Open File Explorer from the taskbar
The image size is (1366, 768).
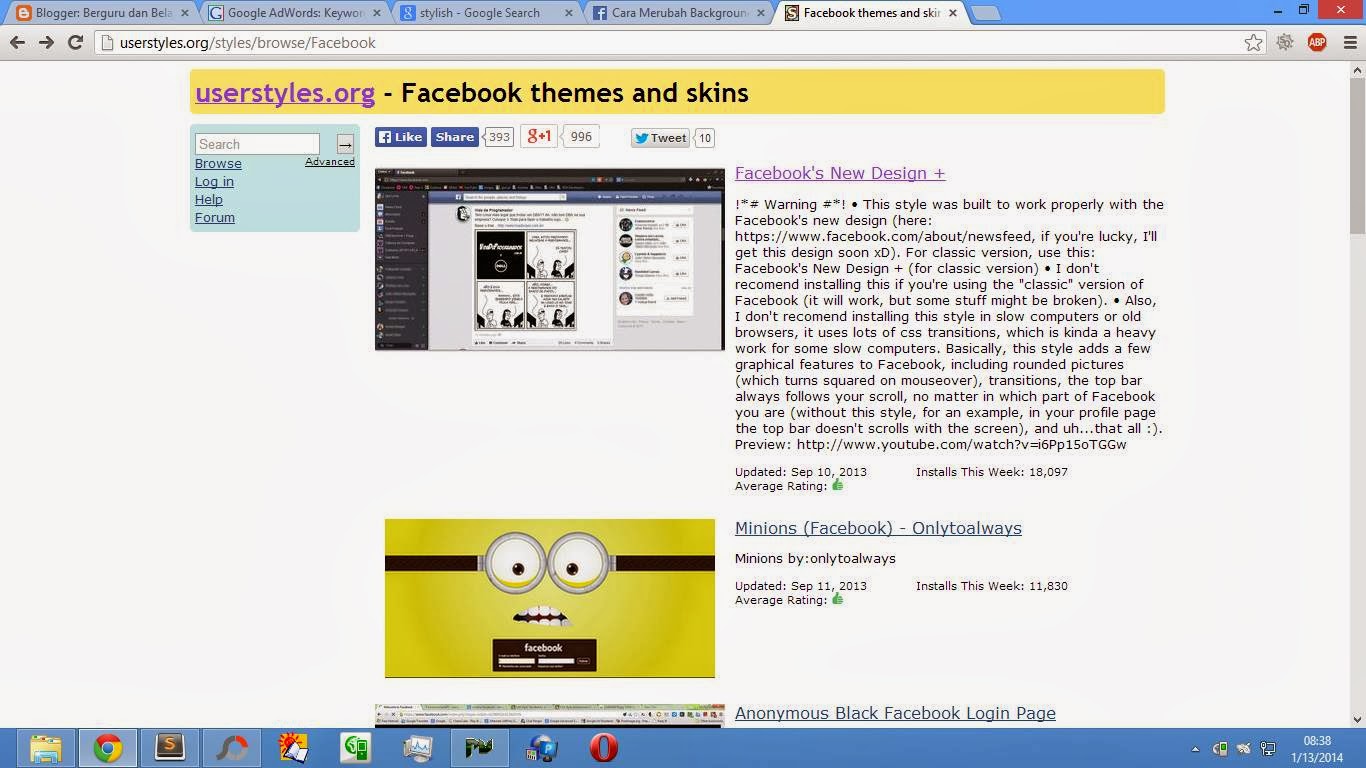45,748
